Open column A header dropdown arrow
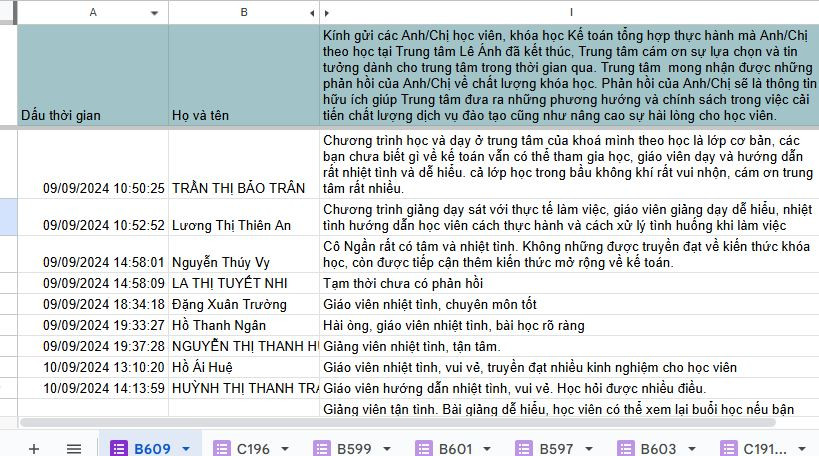Screen dimensions: 819x456 (x=155, y=13)
